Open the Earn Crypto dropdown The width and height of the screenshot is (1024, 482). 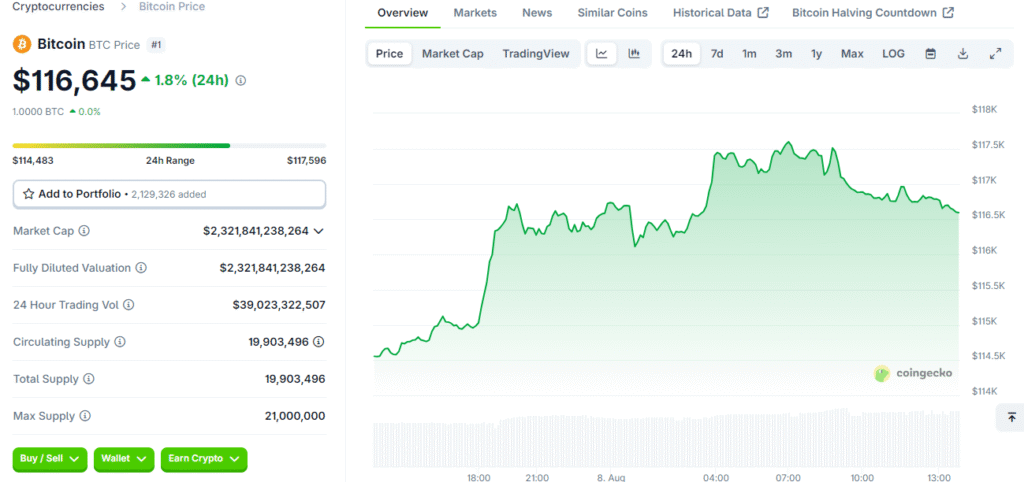click(x=204, y=458)
